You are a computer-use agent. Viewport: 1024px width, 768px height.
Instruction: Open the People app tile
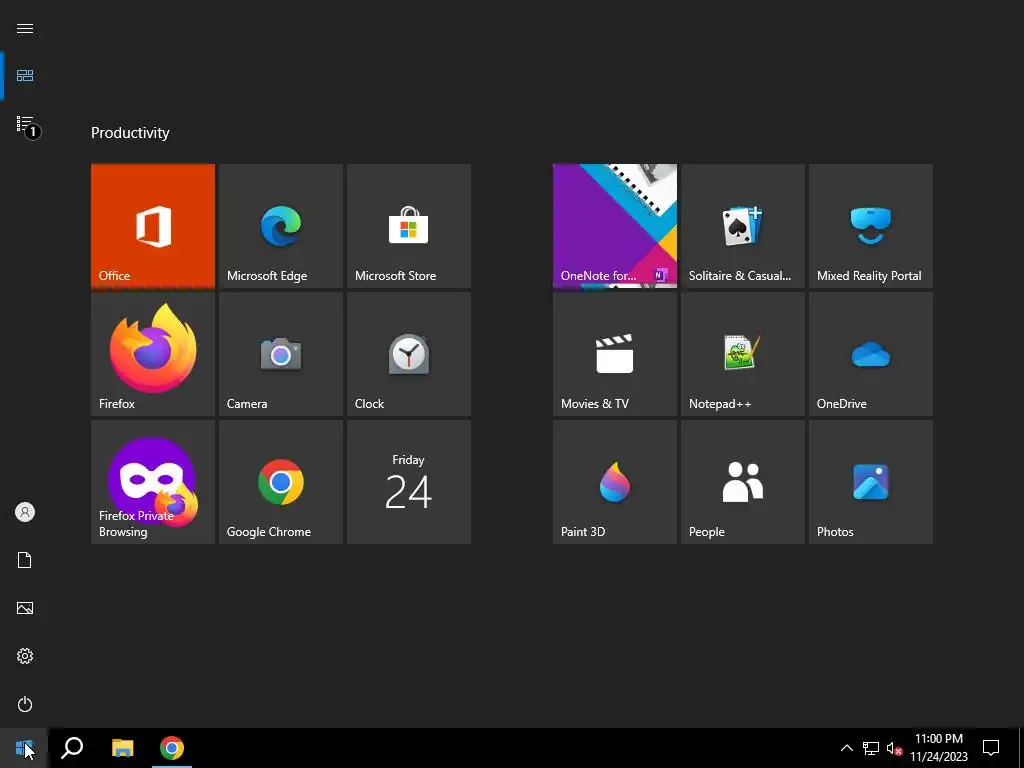click(743, 481)
